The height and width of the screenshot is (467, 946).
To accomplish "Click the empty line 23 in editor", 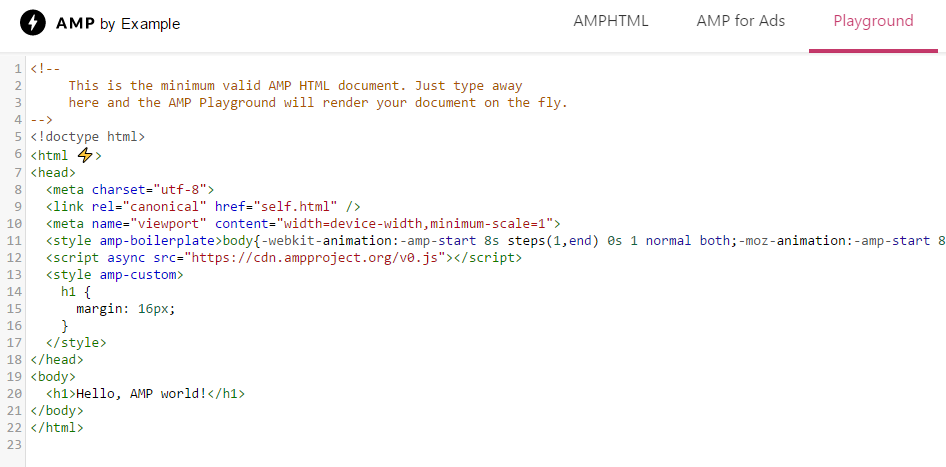I will pyautogui.click(x=486, y=445).
